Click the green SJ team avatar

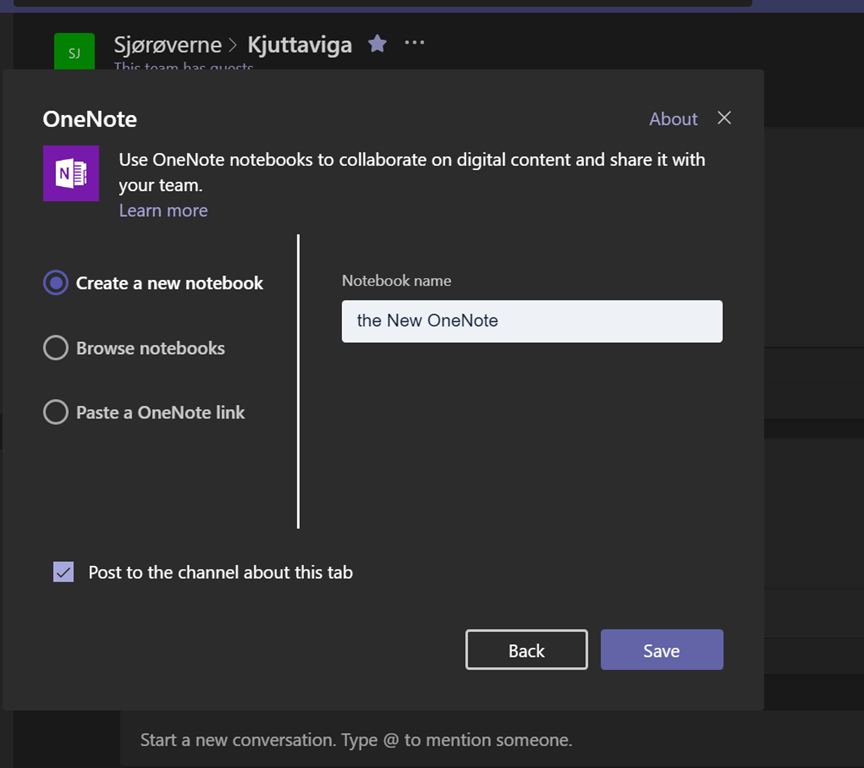click(x=74, y=52)
